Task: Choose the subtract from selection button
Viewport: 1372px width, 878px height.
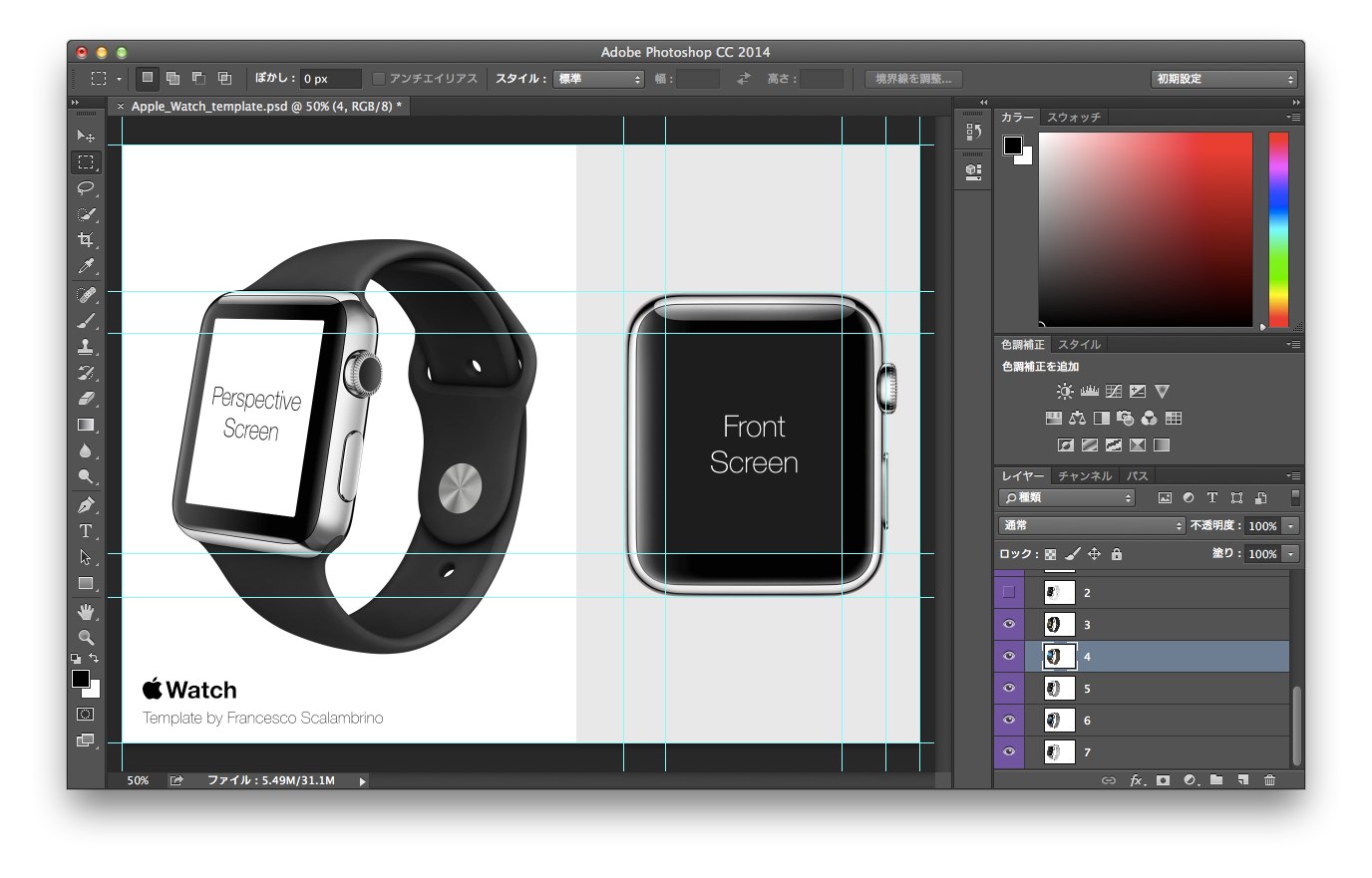Action: pos(199,79)
